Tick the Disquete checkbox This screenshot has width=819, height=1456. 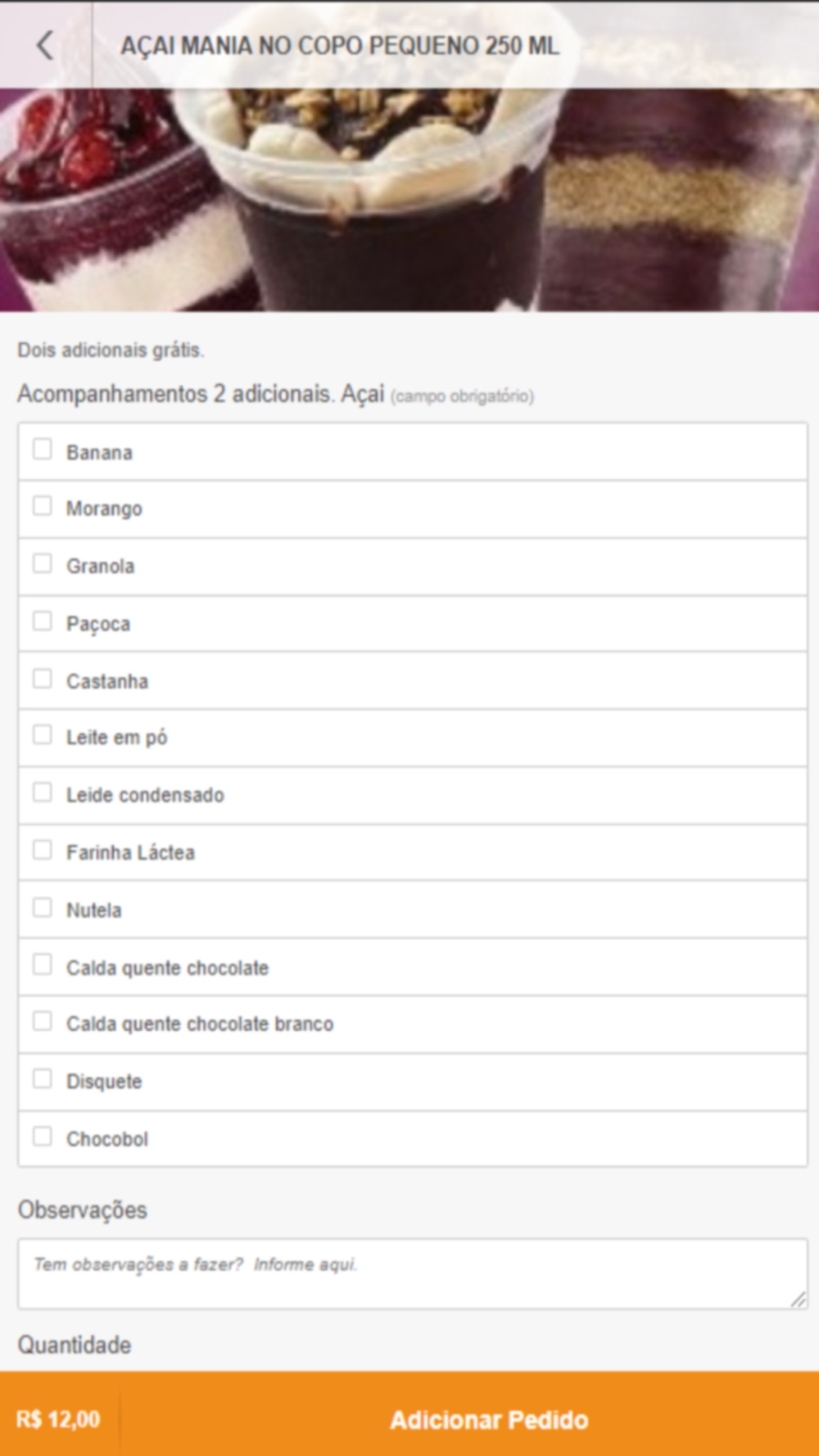pos(43,1078)
